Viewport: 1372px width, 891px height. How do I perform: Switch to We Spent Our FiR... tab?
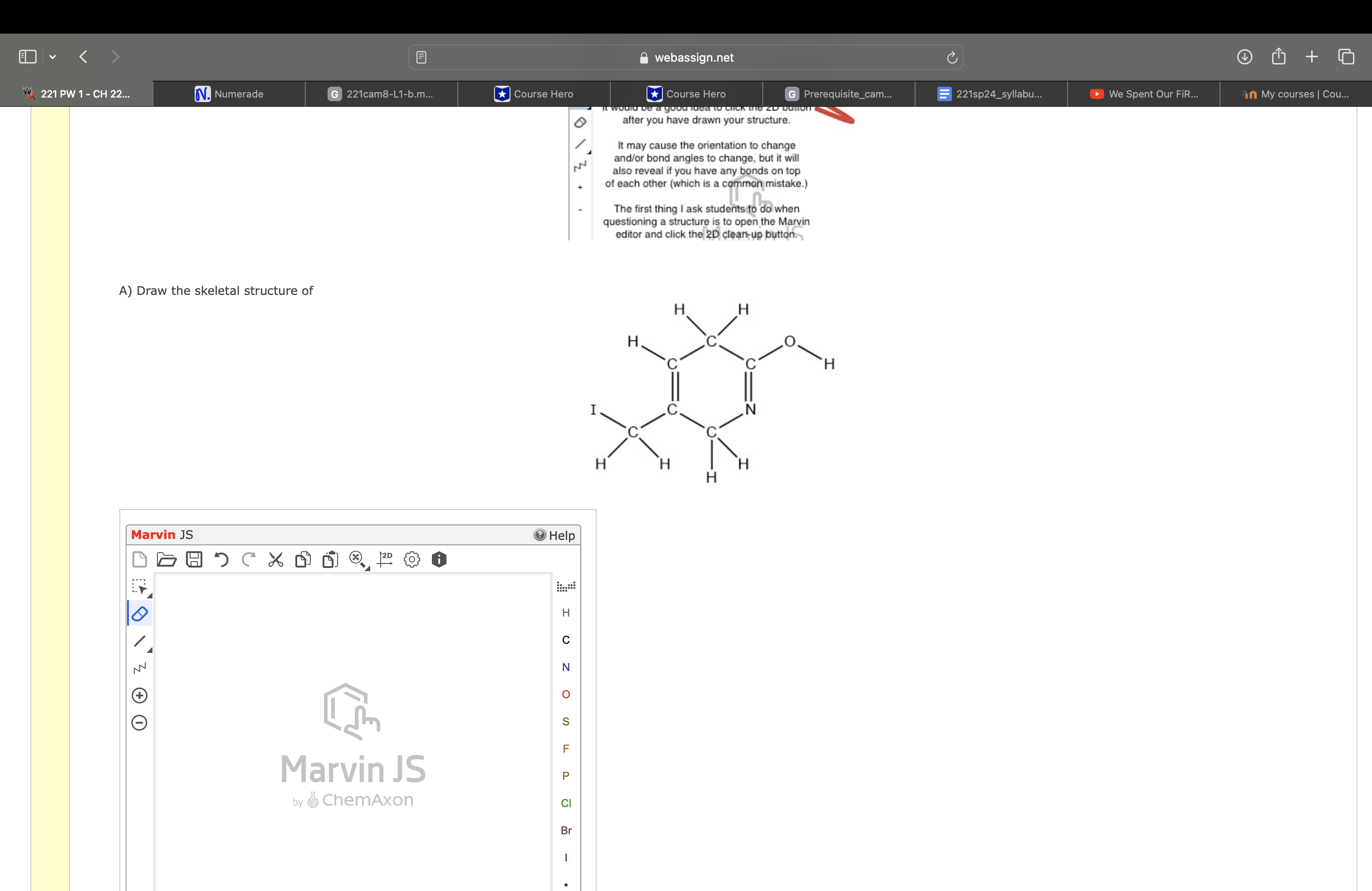pyautogui.click(x=1144, y=94)
